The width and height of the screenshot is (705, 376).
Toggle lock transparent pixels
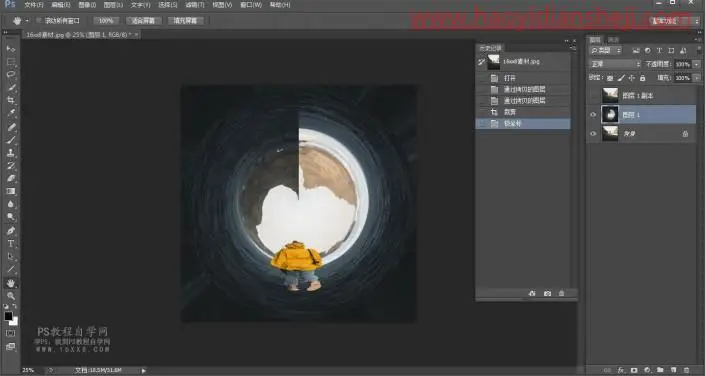[x=610, y=78]
